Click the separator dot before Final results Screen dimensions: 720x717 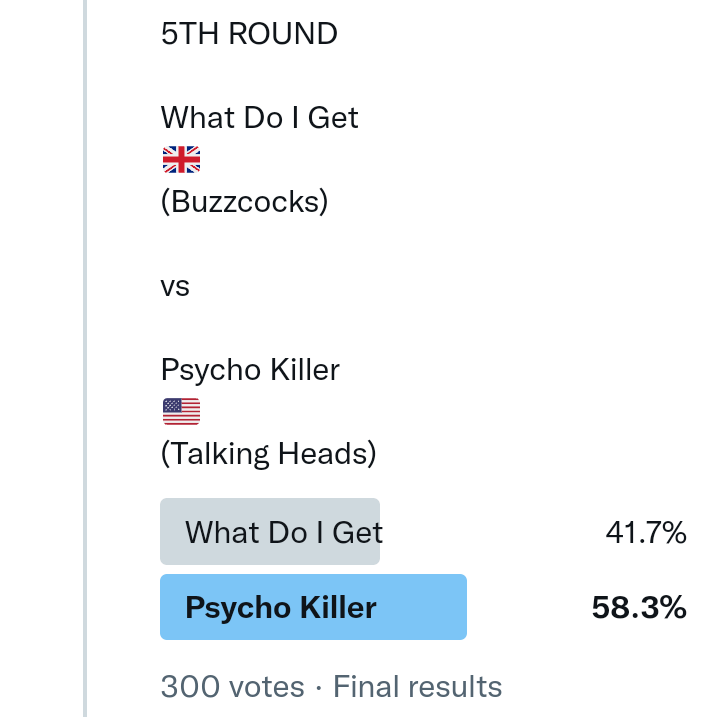[318, 688]
